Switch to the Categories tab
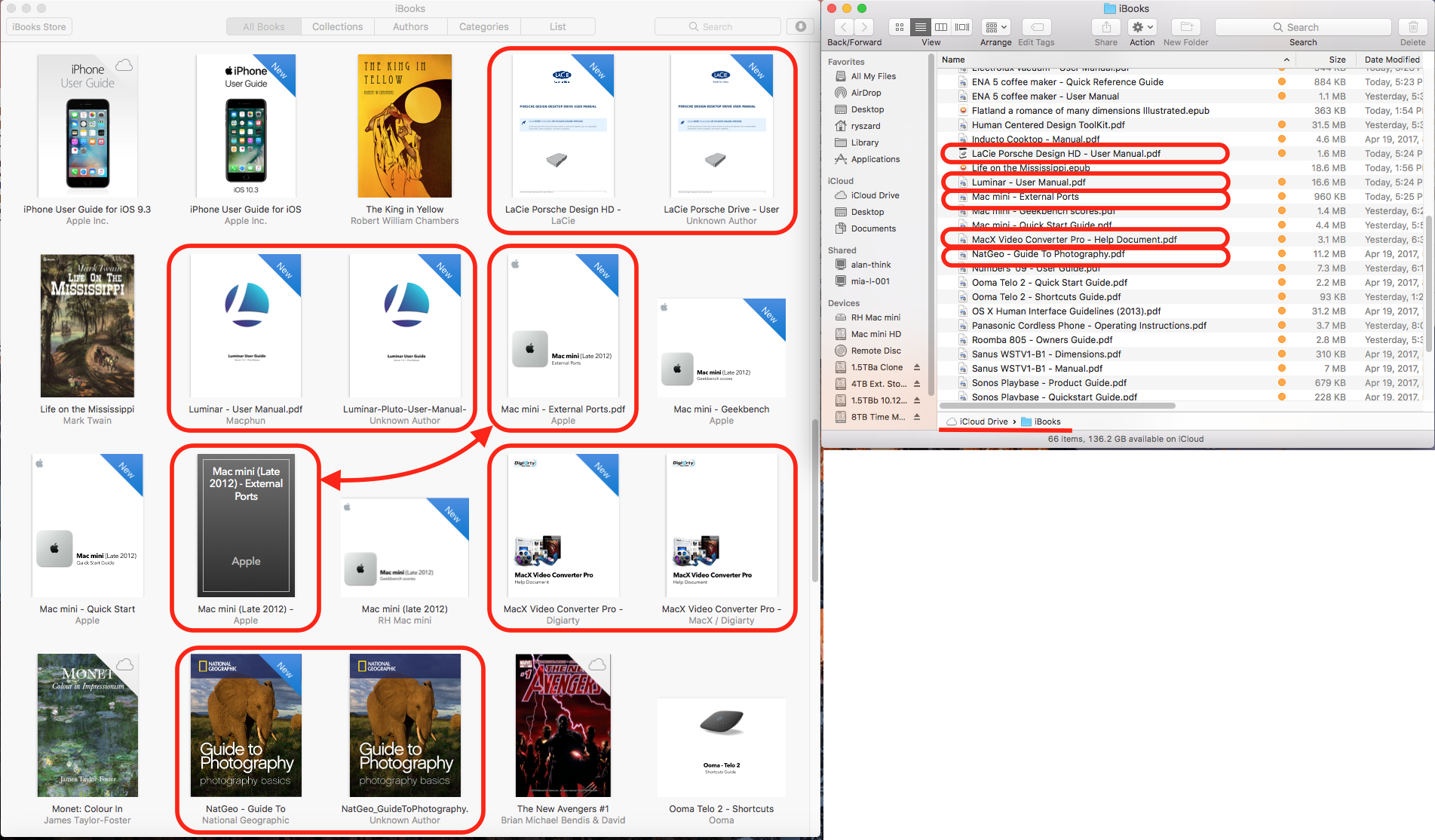 click(x=483, y=26)
